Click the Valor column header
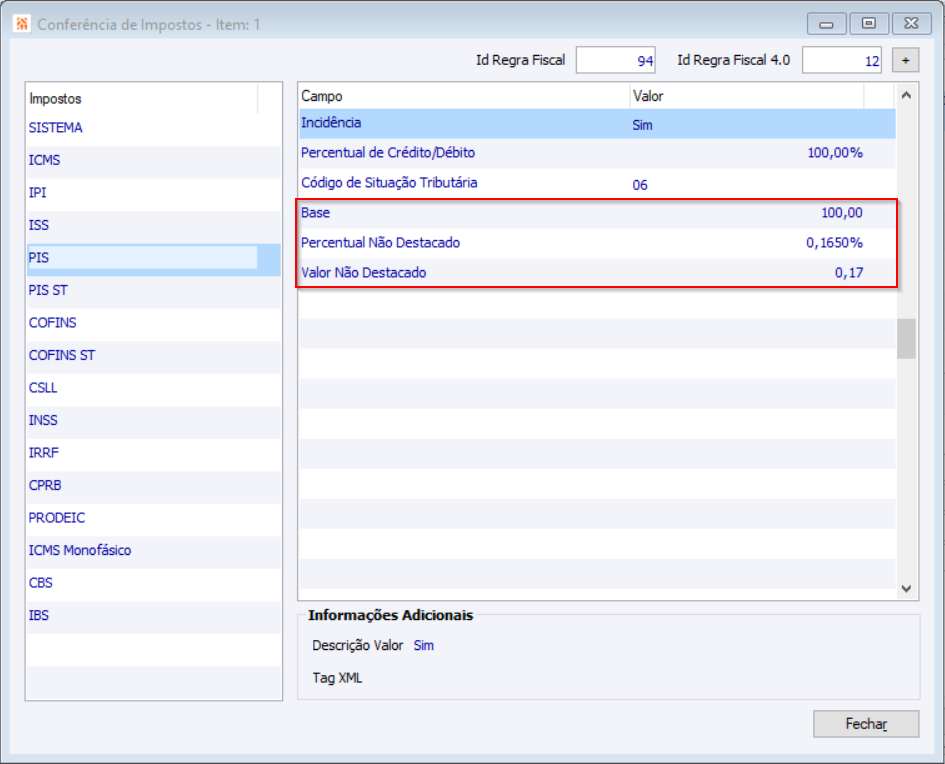945x764 pixels. click(x=746, y=96)
